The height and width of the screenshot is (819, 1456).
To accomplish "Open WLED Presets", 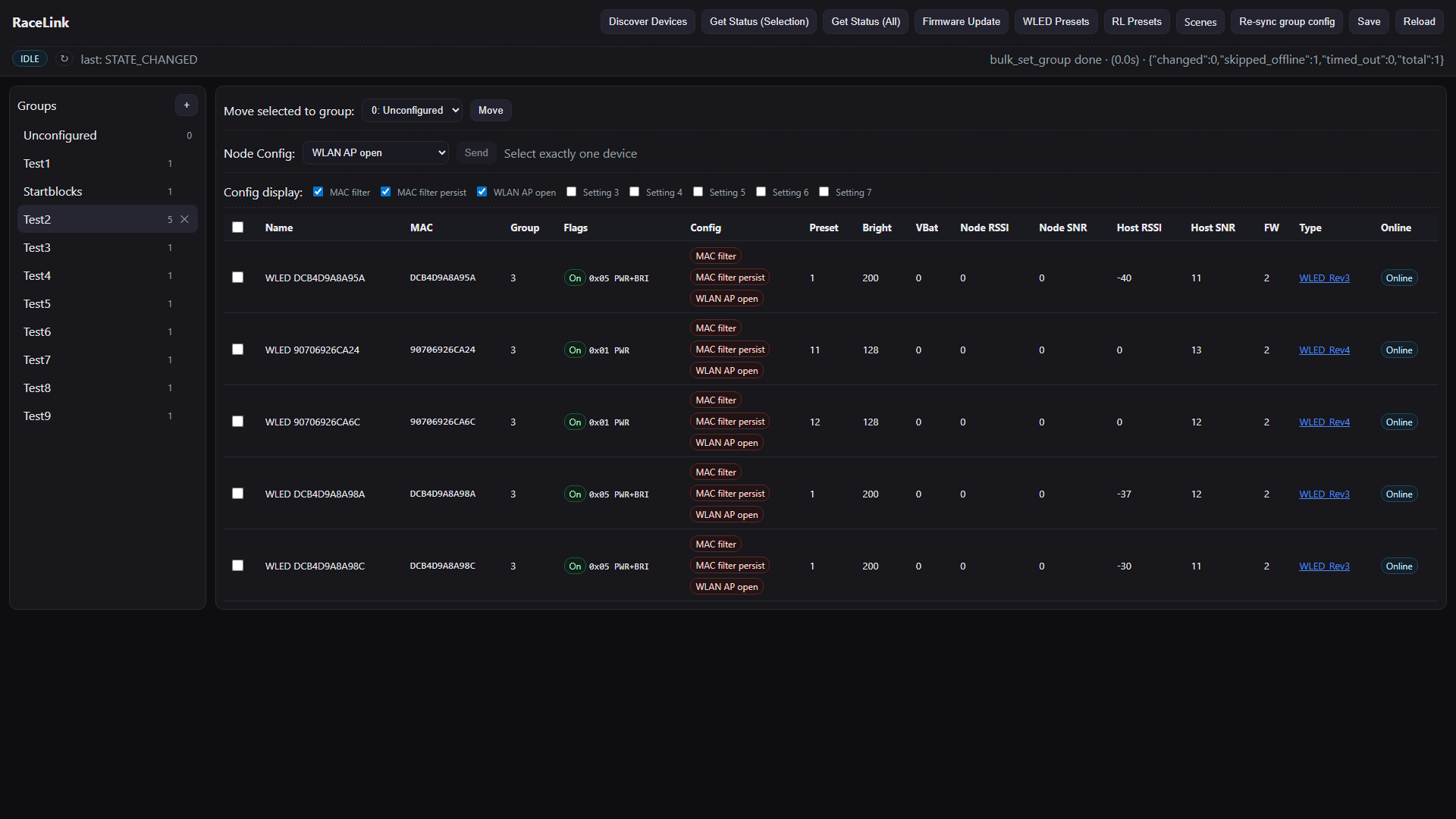I will 1056,22.
